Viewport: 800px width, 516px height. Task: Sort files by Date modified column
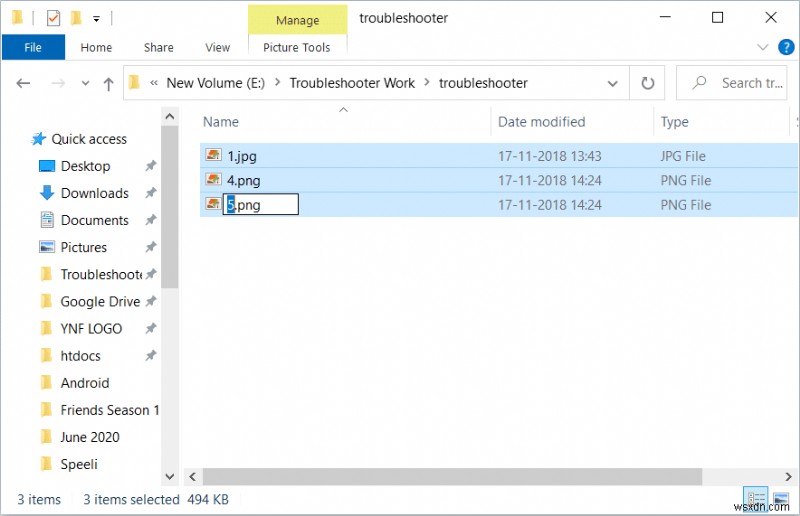click(x=541, y=121)
